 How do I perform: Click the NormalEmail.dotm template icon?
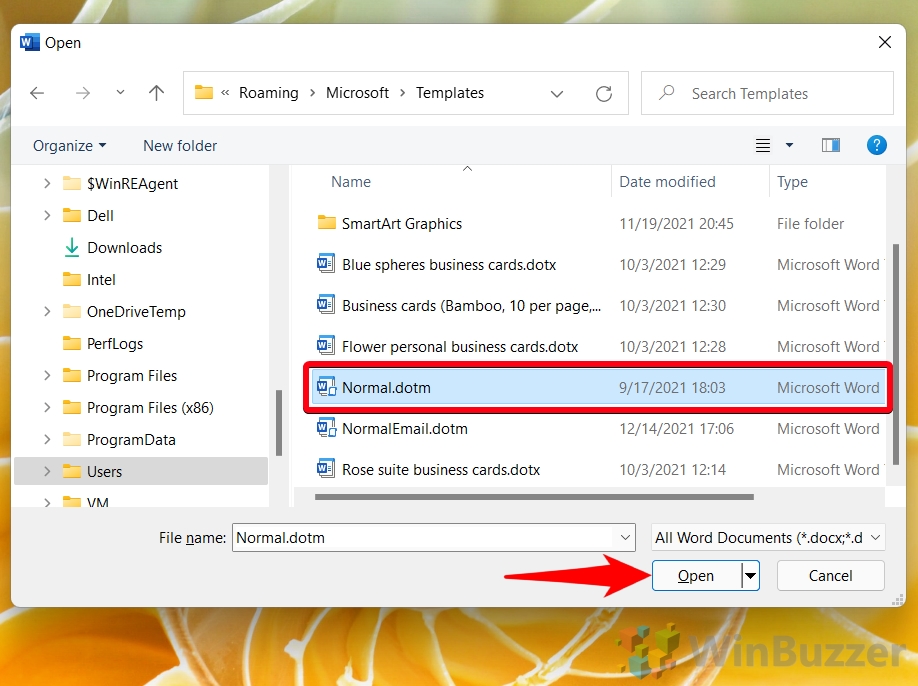(326, 427)
